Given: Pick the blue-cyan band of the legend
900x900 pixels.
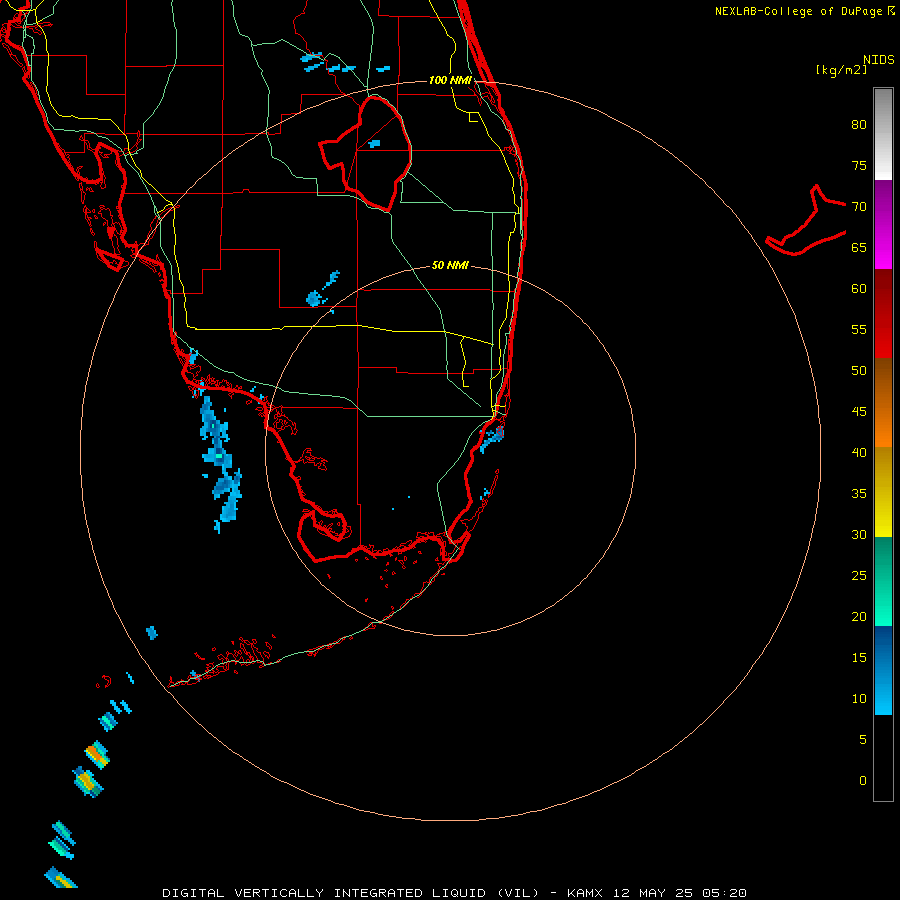Looking at the screenshot, I should (883, 670).
